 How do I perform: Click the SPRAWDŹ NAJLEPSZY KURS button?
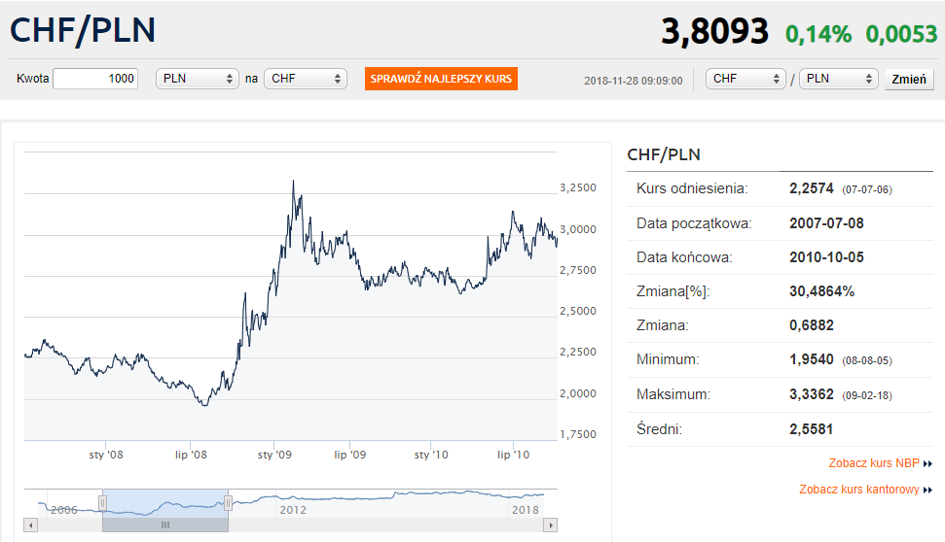[441, 78]
